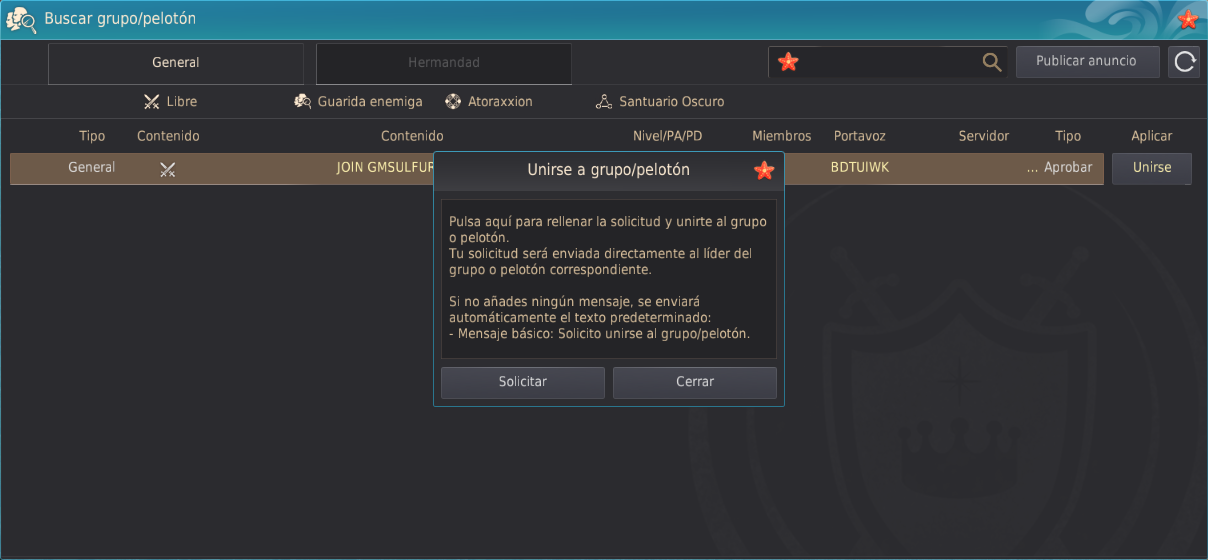Select the Atoraxxion filter icon
The image size is (1208, 560).
453,101
